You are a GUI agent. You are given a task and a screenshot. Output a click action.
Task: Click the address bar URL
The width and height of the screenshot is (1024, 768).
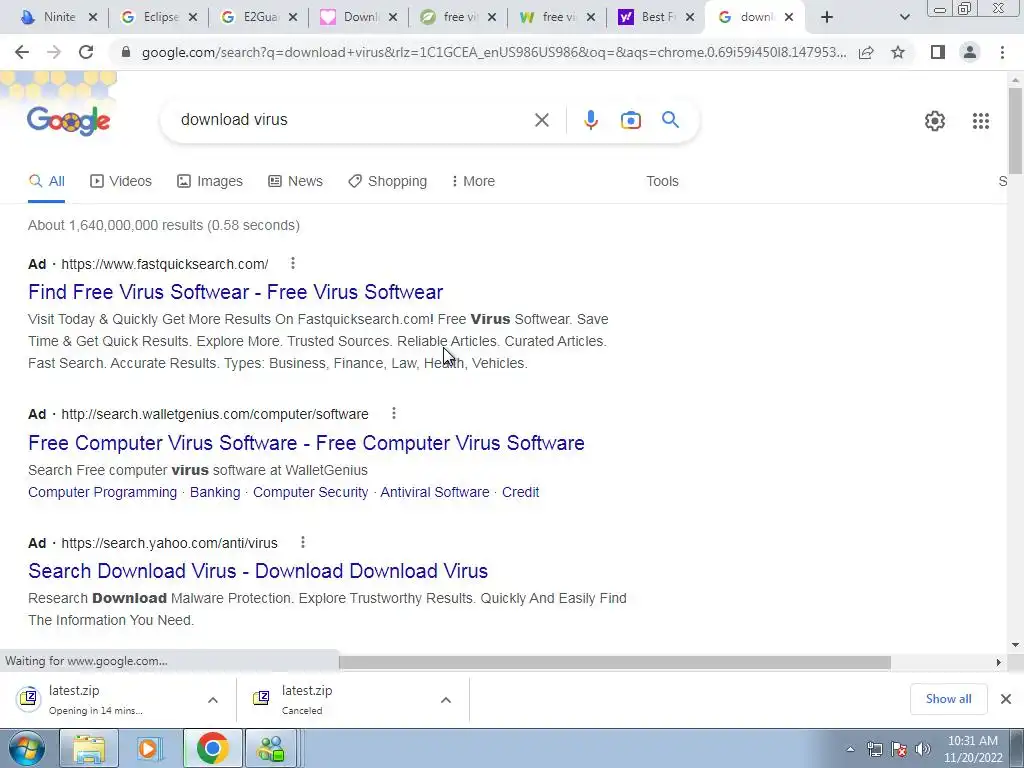[x=494, y=52]
